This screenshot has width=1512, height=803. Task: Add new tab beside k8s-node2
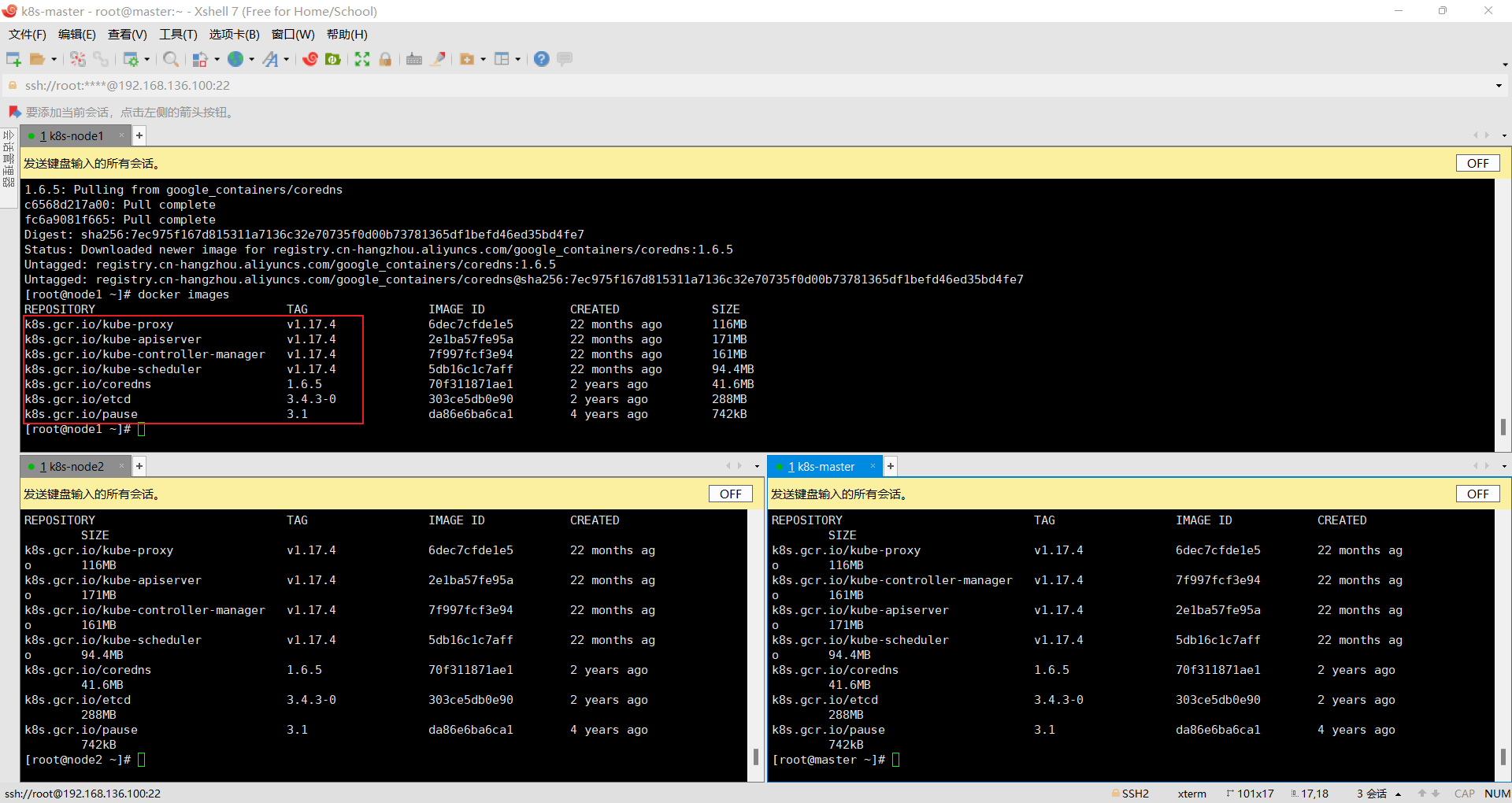click(x=139, y=466)
